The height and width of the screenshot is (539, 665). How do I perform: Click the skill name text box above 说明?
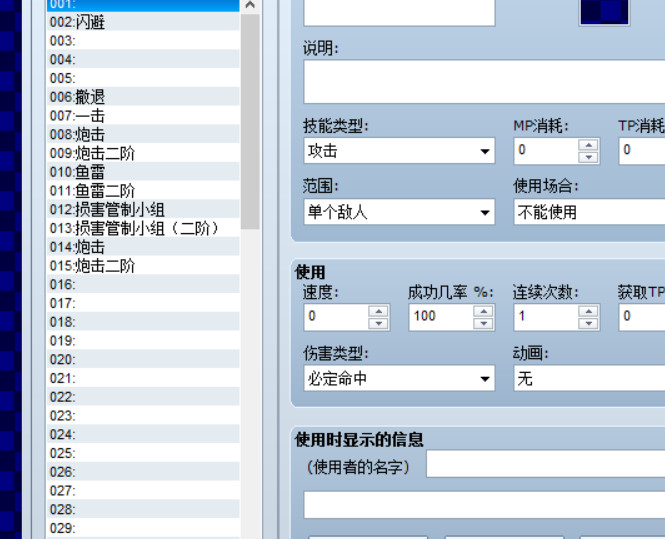tap(399, 12)
